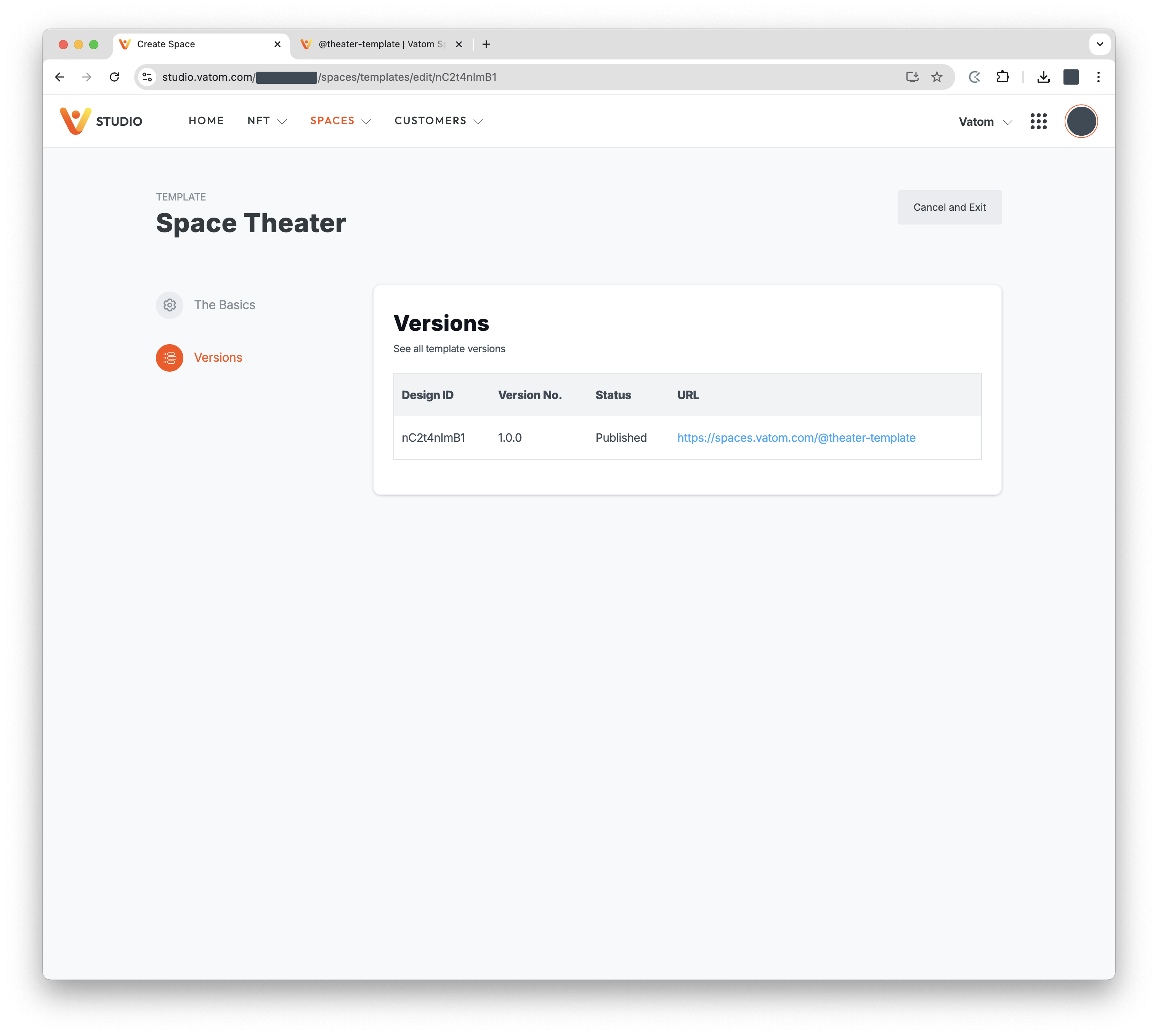Expand the tab search dropdown
Image resolution: width=1158 pixels, height=1036 pixels.
click(x=1099, y=44)
